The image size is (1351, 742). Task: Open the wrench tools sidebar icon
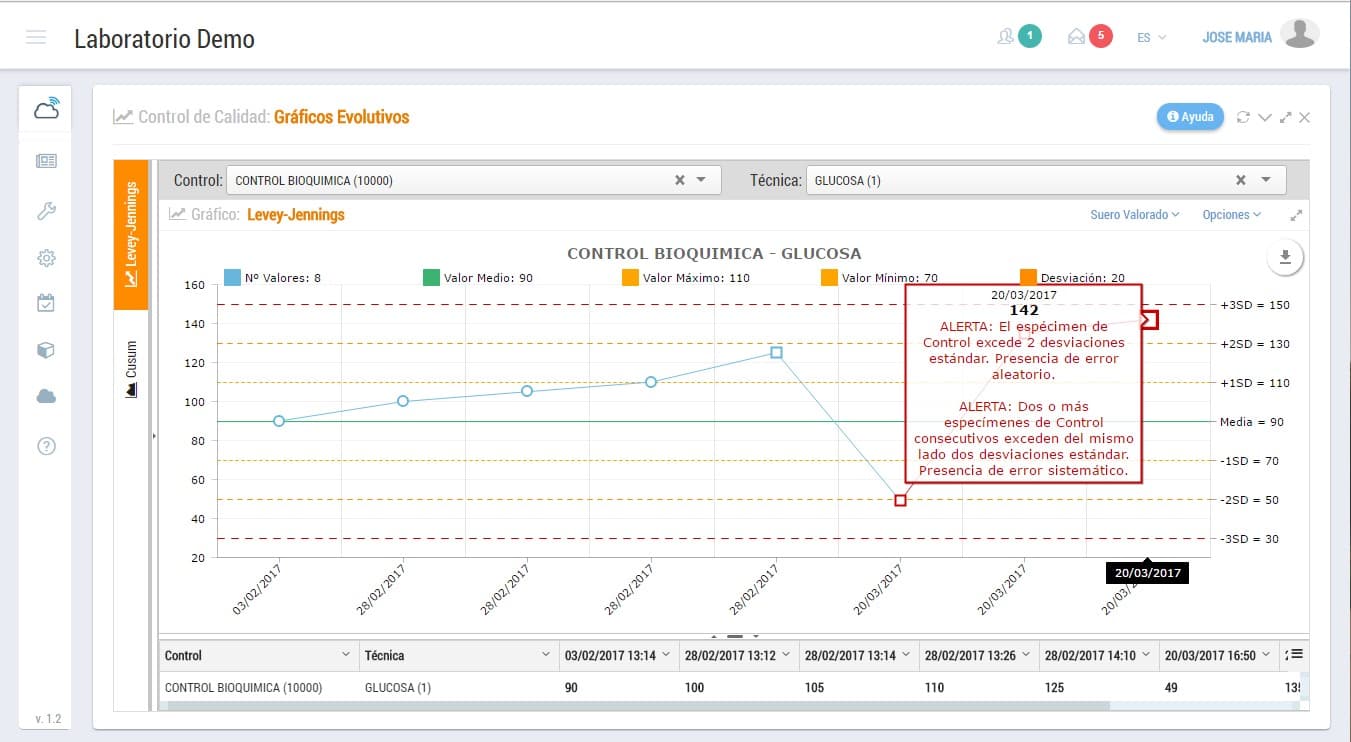46,210
